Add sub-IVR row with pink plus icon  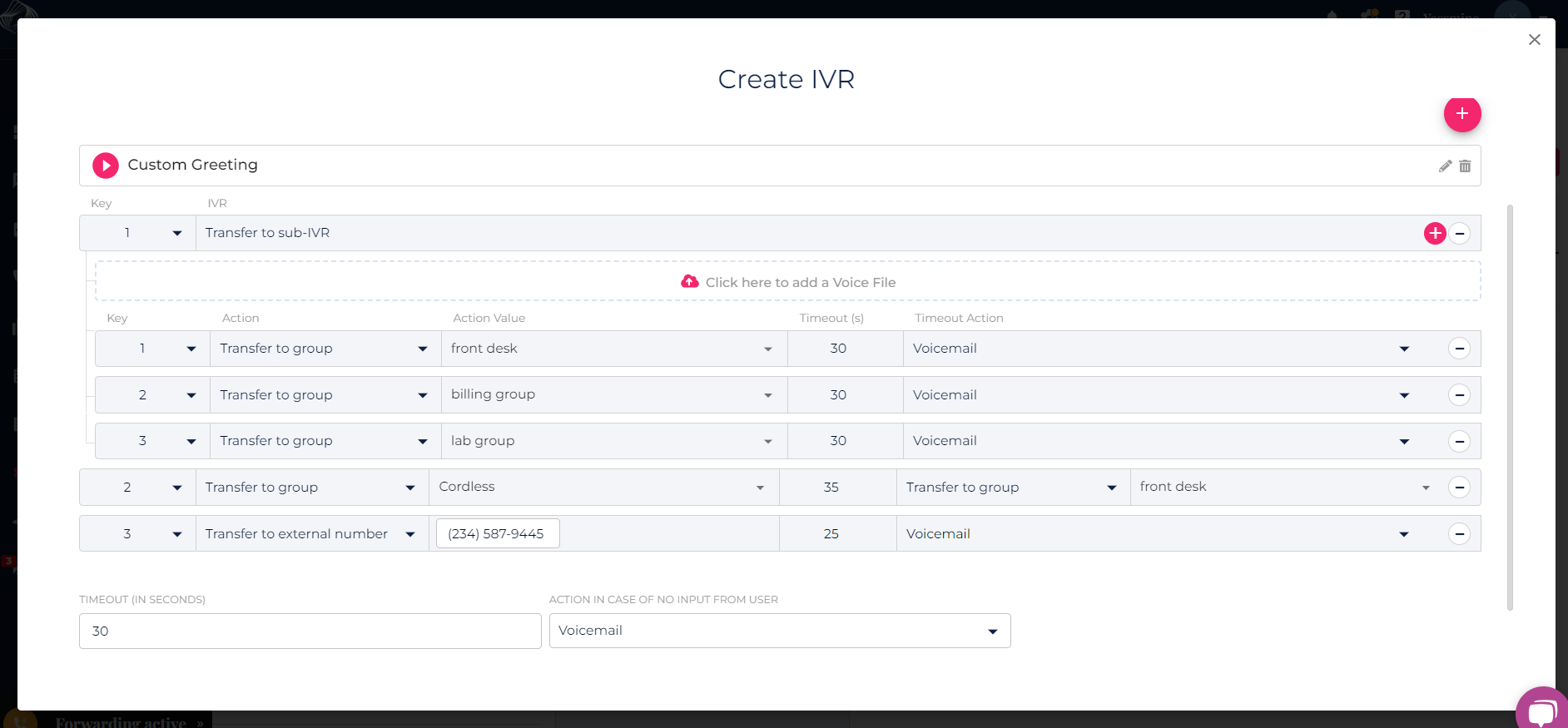pos(1434,234)
